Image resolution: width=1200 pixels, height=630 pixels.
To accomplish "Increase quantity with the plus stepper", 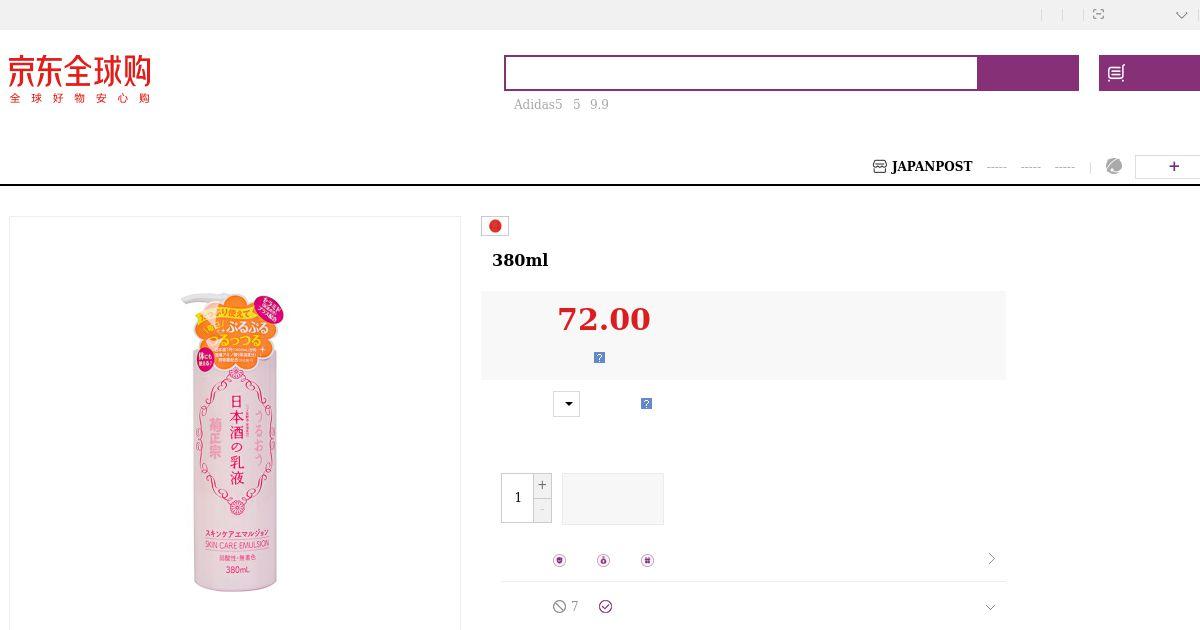I will click(542, 485).
